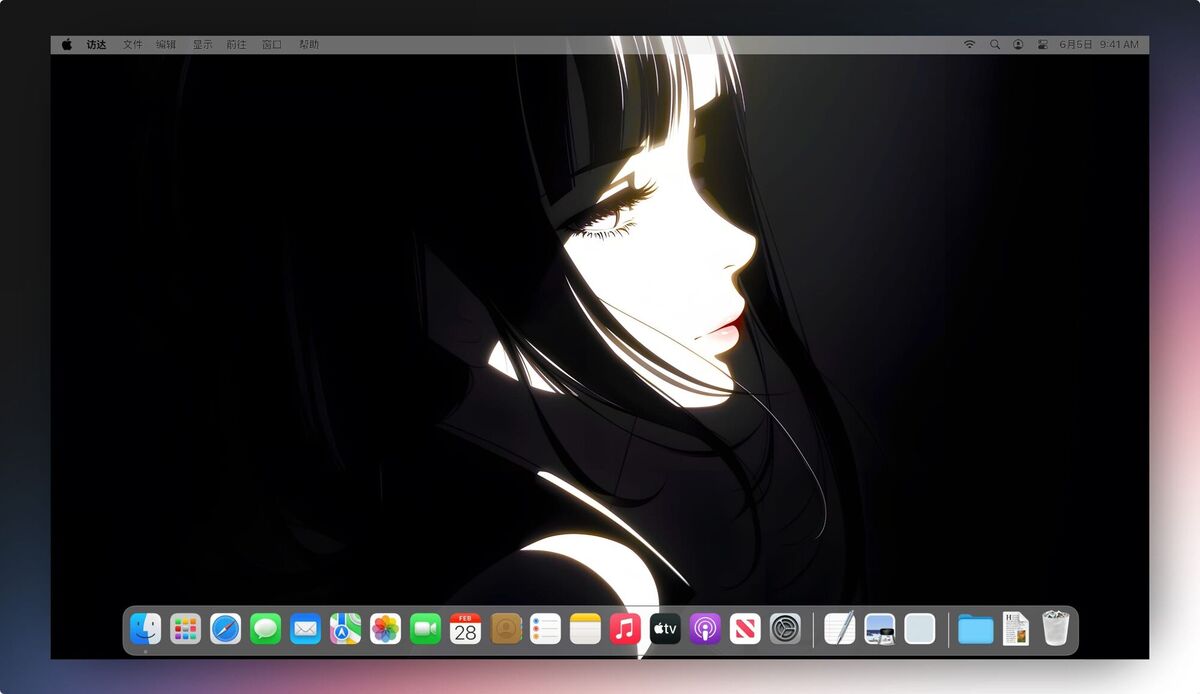Open the 帮助 menu
Screen dimensions: 1200x694
point(309,45)
